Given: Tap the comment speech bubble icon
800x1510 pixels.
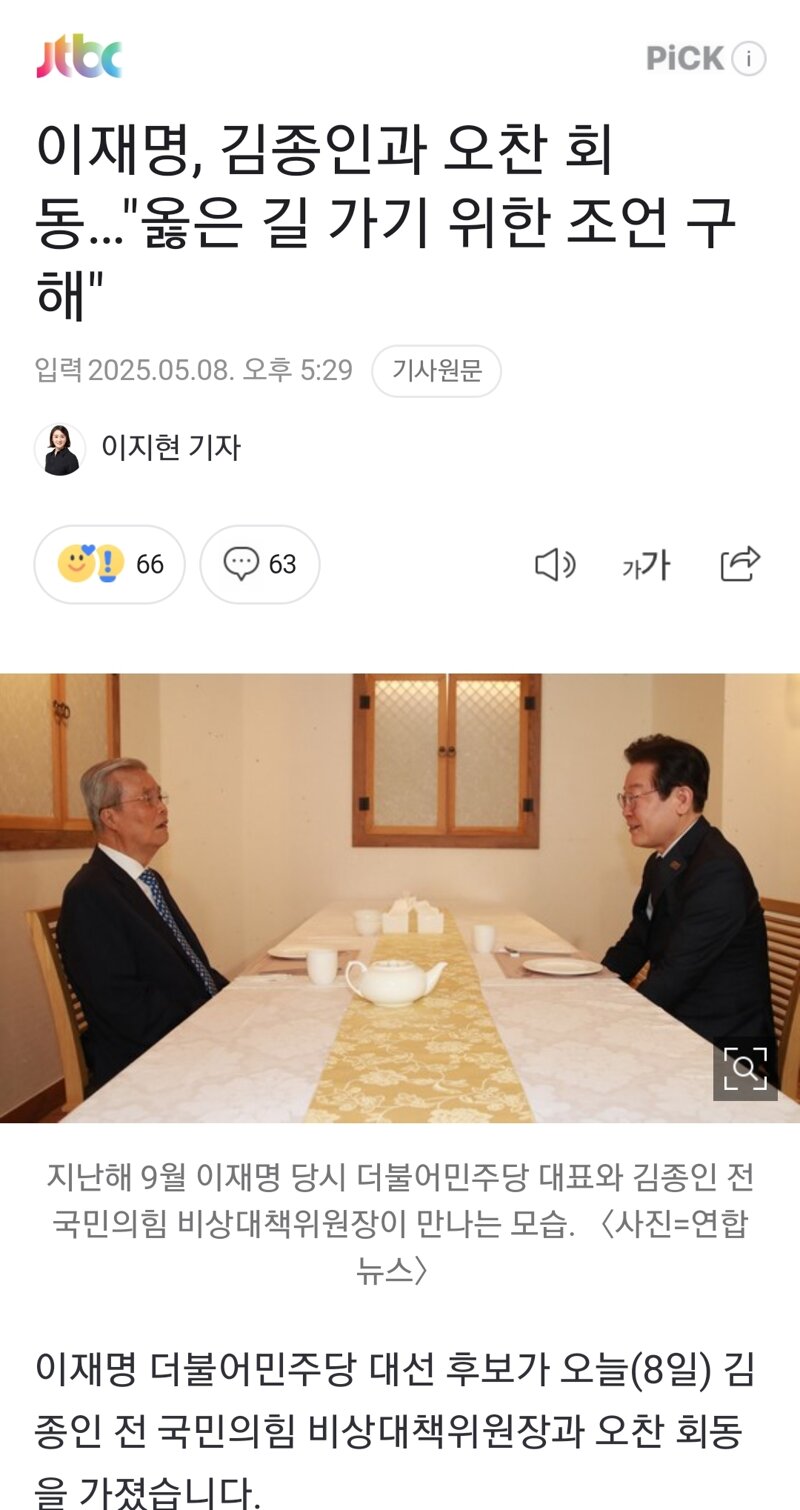Looking at the screenshot, I should pyautogui.click(x=241, y=564).
